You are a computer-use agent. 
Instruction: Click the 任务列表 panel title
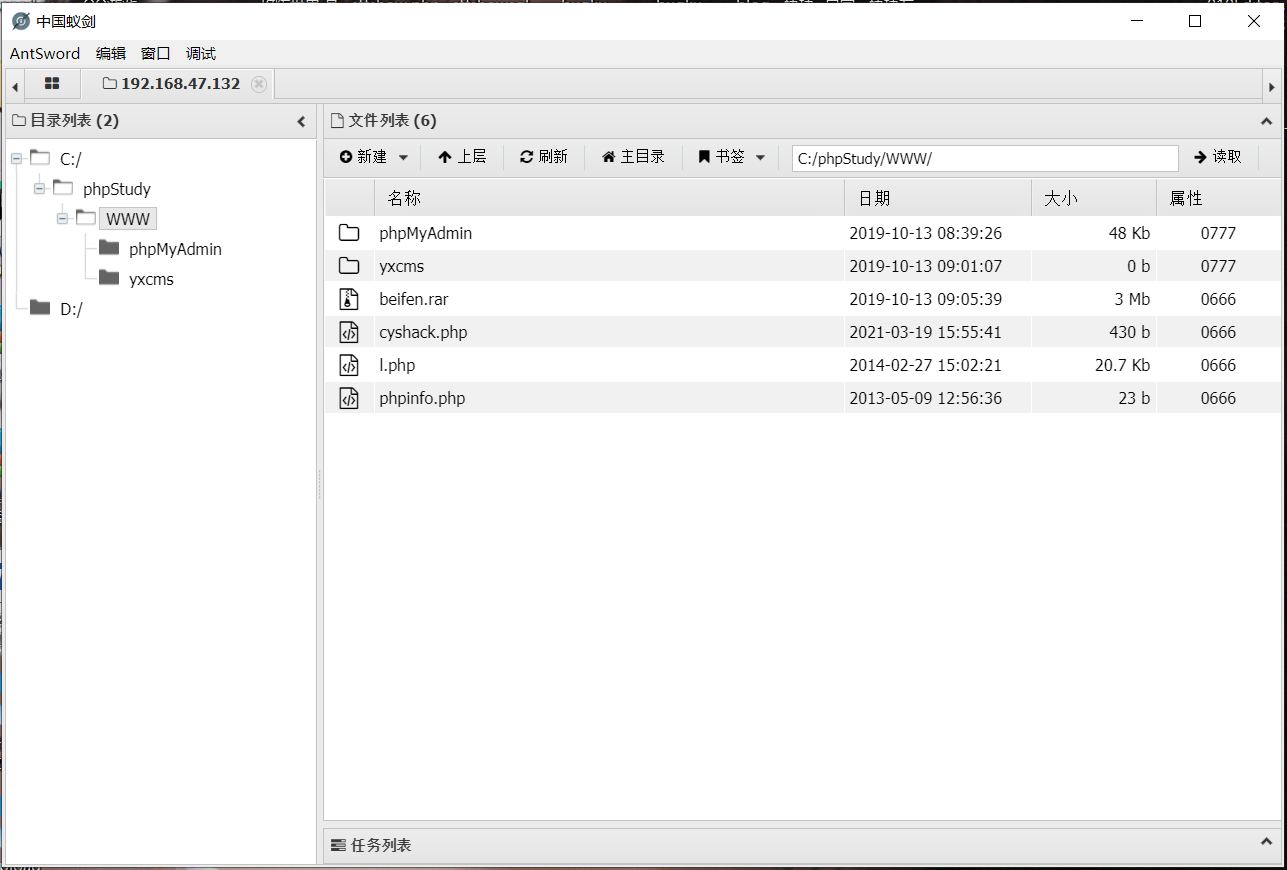[x=380, y=845]
